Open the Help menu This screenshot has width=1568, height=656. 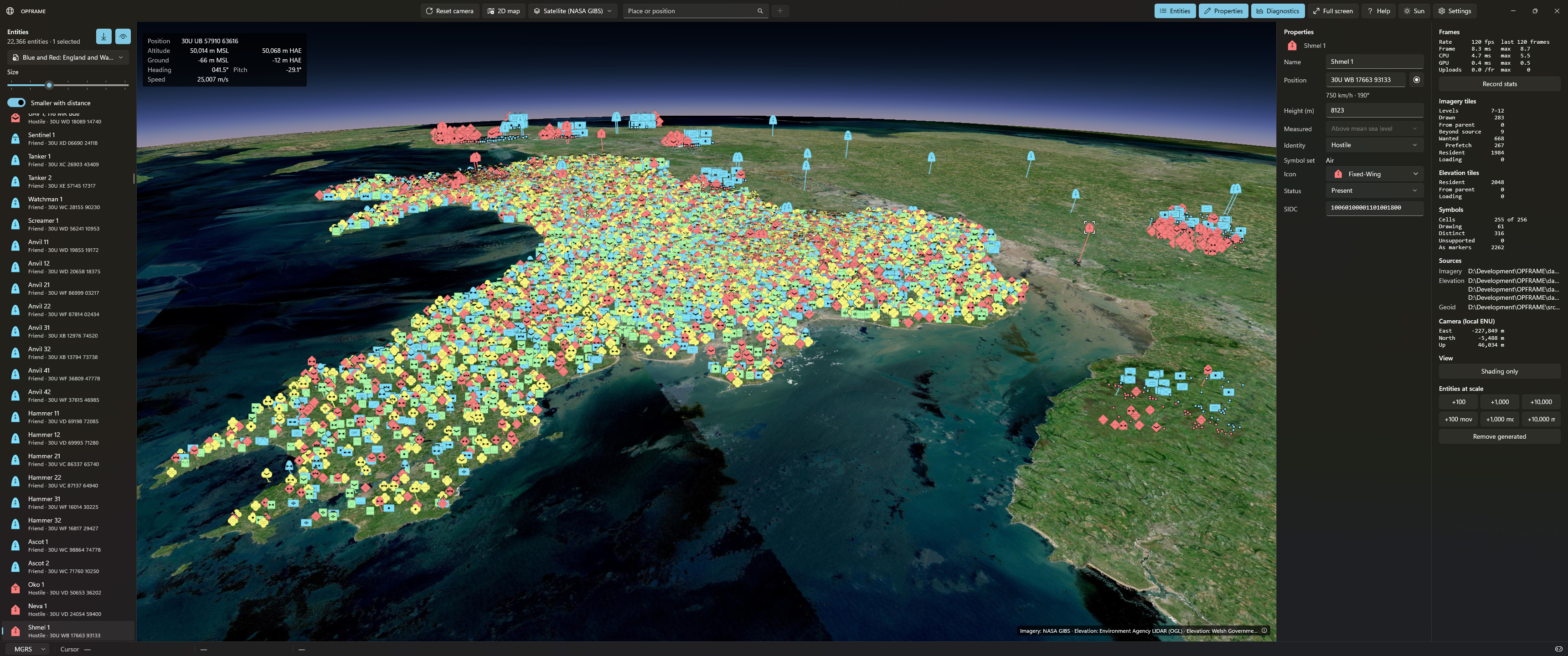(1379, 11)
